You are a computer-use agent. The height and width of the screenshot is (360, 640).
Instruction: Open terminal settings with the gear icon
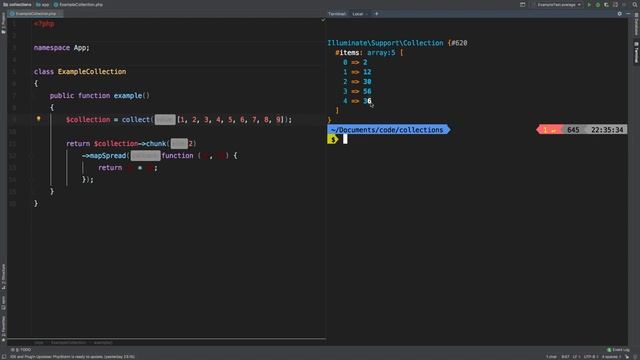tap(620, 14)
